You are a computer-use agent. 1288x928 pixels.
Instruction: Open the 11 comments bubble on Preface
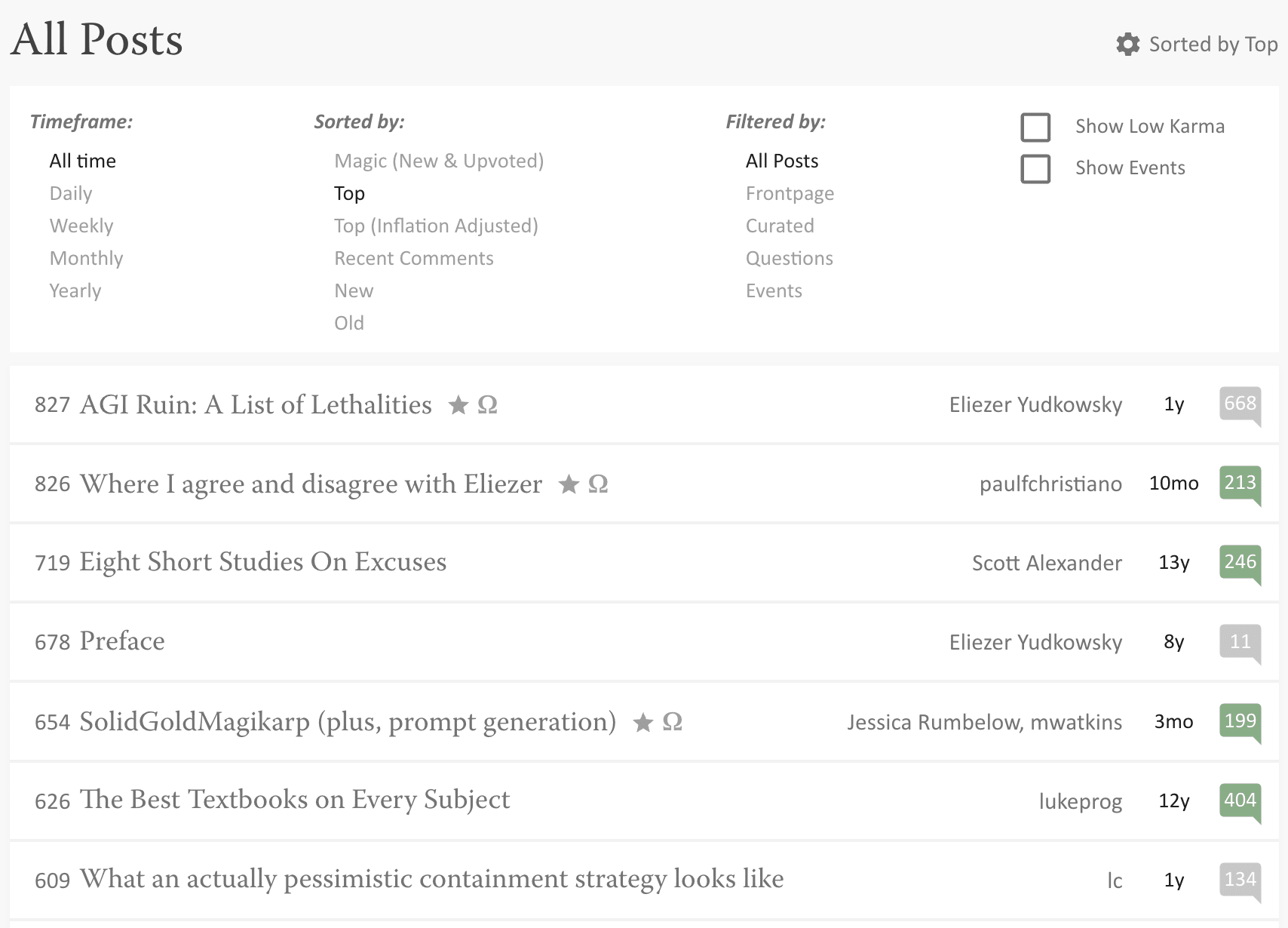coord(1240,642)
